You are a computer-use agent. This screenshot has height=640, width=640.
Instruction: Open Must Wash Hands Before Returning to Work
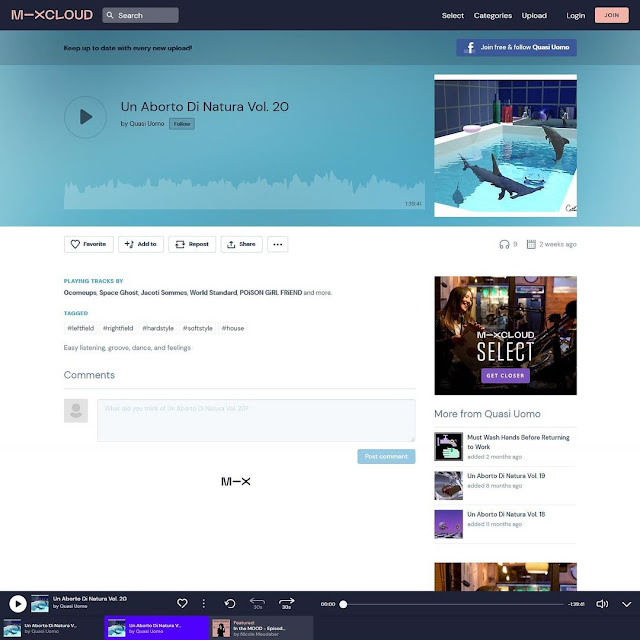518,442
